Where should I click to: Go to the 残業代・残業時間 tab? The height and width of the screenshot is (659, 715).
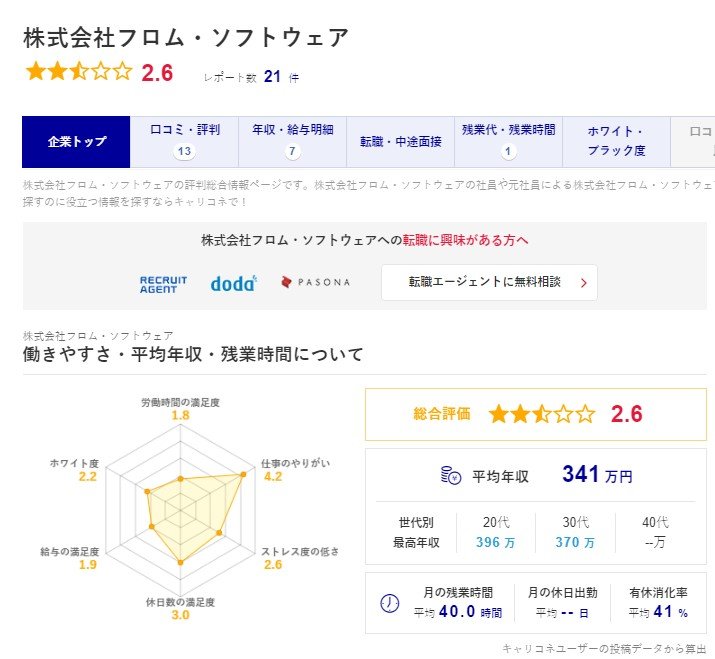[508, 141]
